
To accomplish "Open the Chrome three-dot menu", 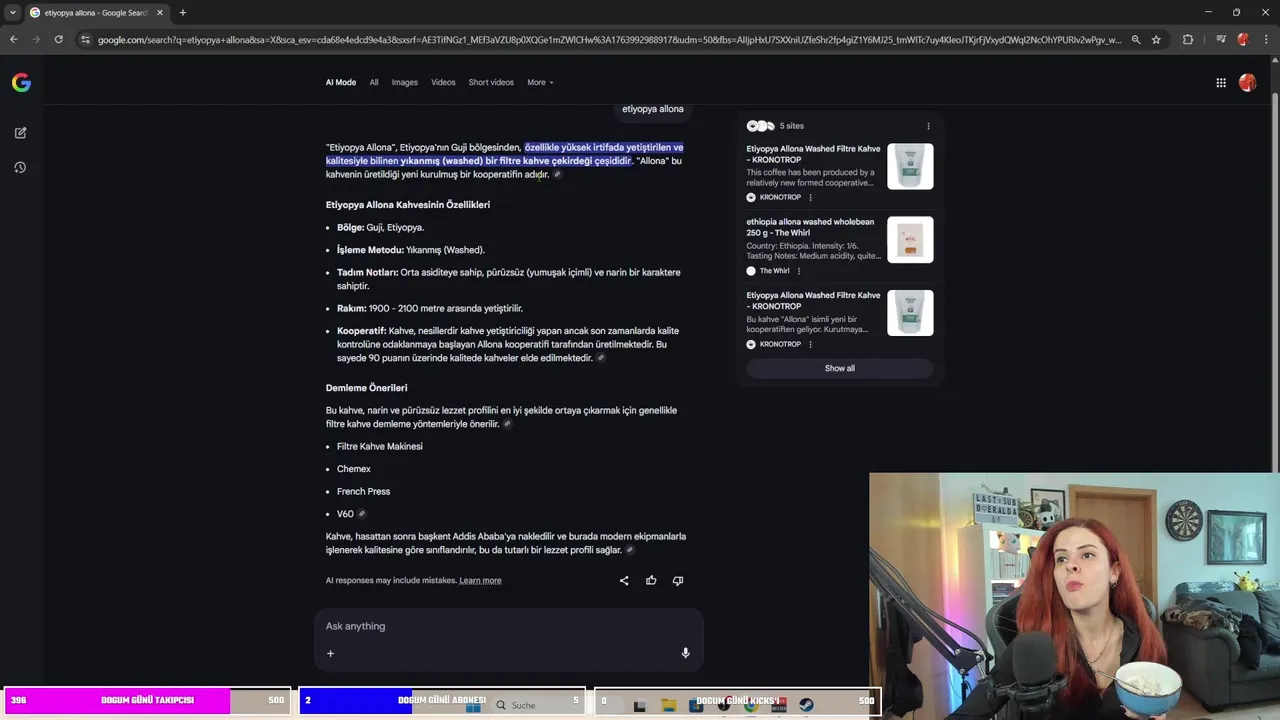I will [x=1266, y=39].
